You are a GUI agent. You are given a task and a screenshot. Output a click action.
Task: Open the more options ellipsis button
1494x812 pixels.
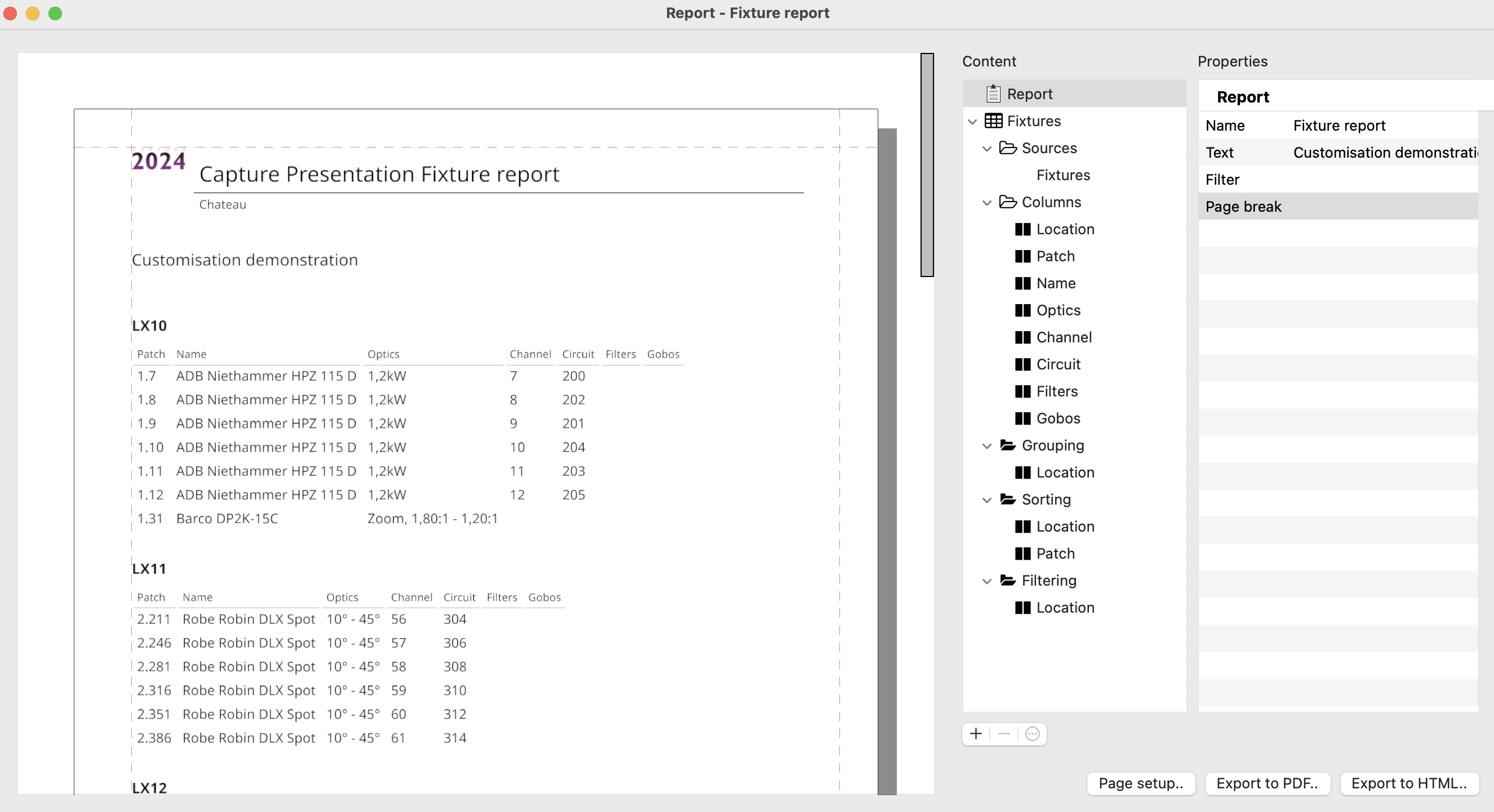pos(1033,734)
